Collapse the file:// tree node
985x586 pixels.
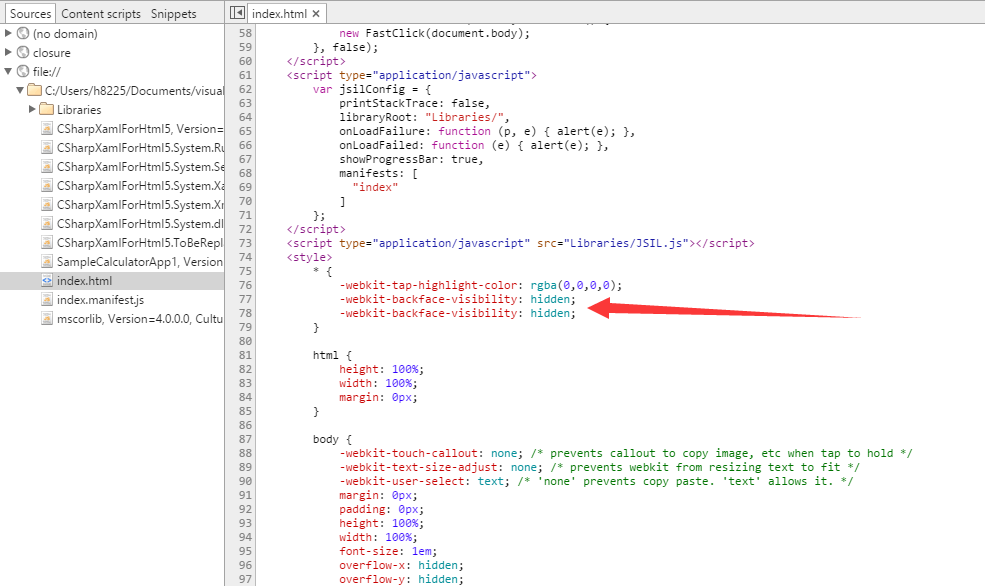(x=9, y=72)
